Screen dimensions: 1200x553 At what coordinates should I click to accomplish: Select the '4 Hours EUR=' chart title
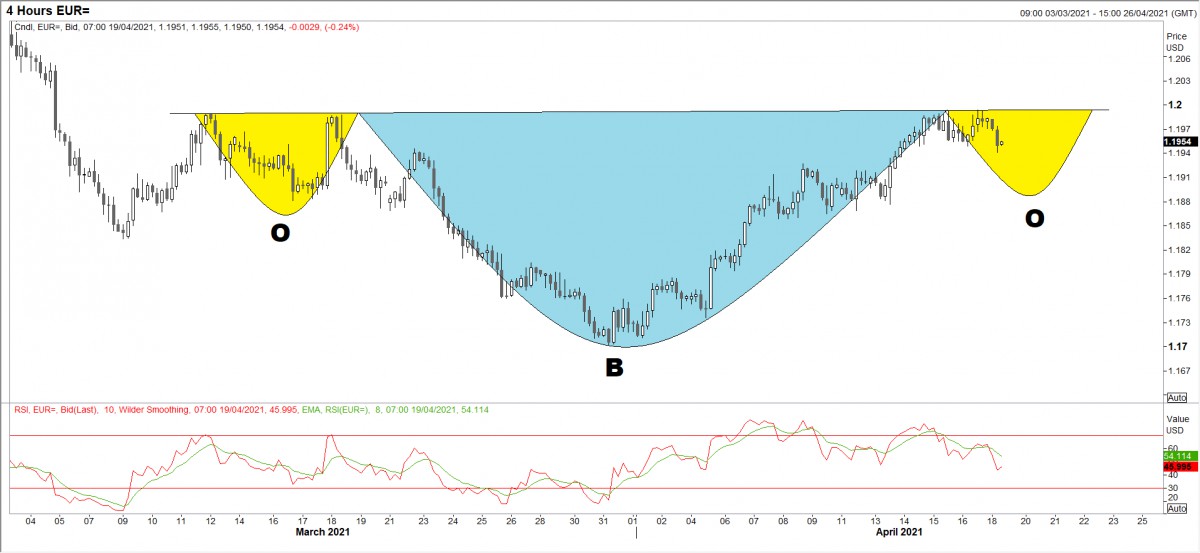pos(47,10)
